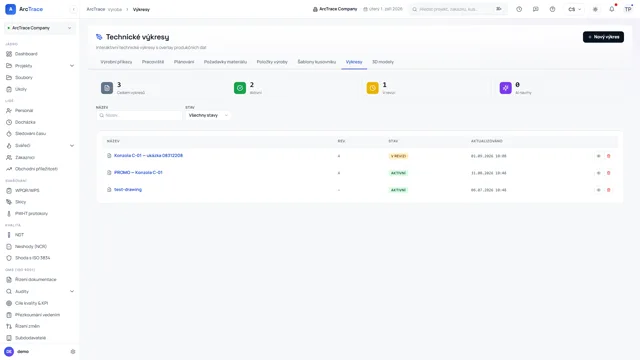This screenshot has width=640, height=360.
Task: Switch to the Položky výroby tab
Action: click(x=272, y=62)
